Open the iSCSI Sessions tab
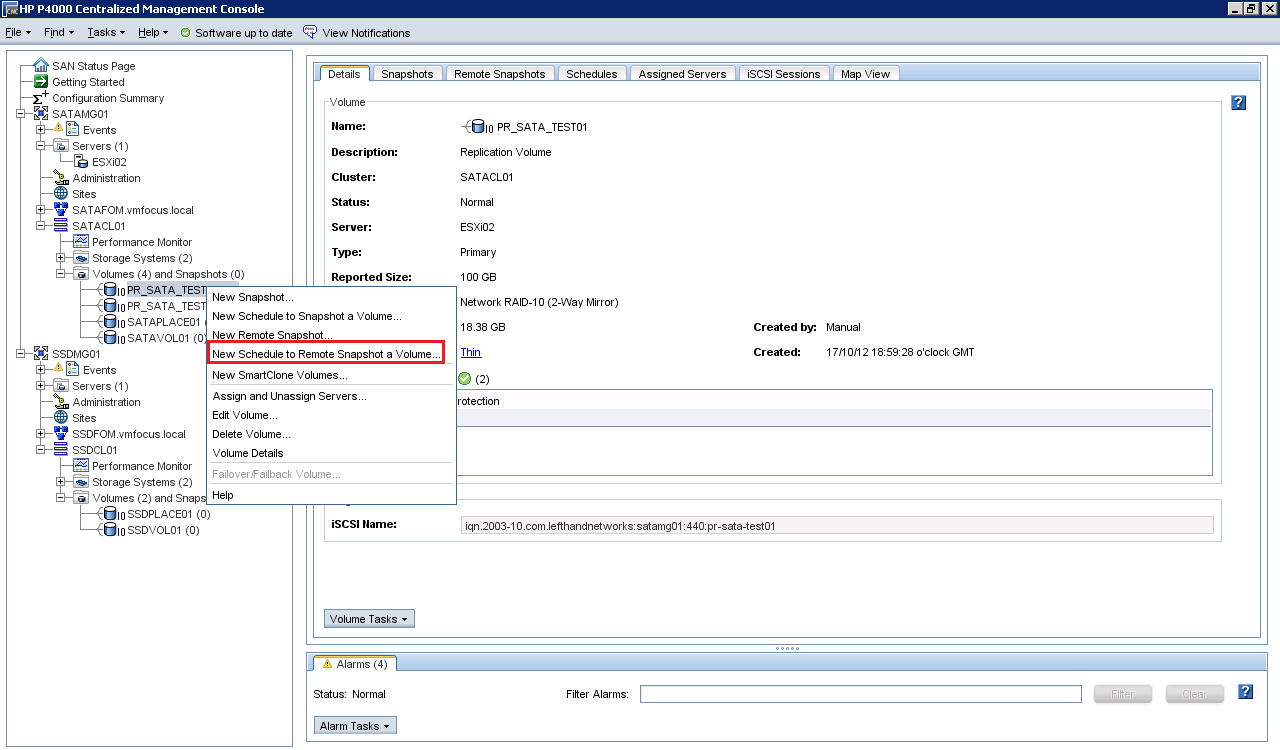1280x750 pixels. (783, 74)
